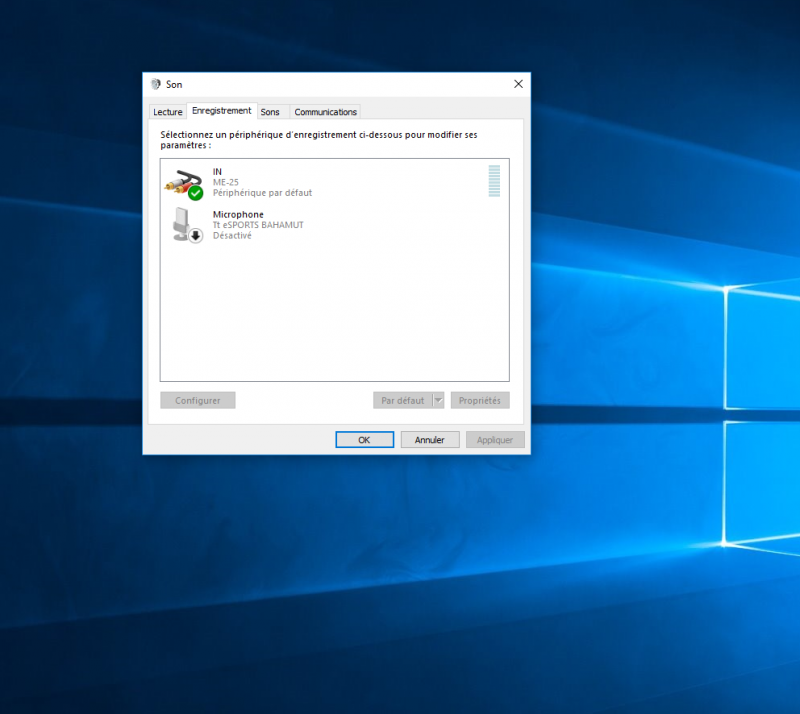Open Propriétés for the selected device

[480, 400]
